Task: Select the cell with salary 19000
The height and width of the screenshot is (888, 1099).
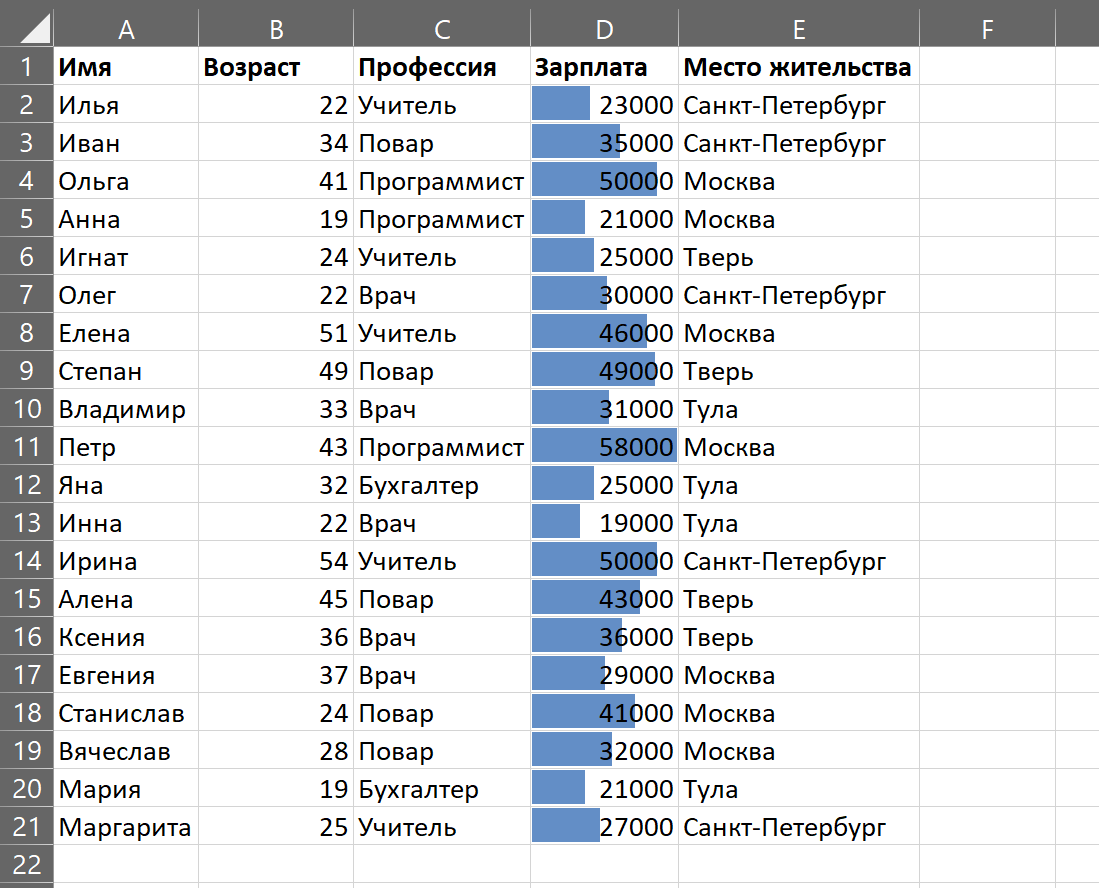Action: click(x=604, y=523)
